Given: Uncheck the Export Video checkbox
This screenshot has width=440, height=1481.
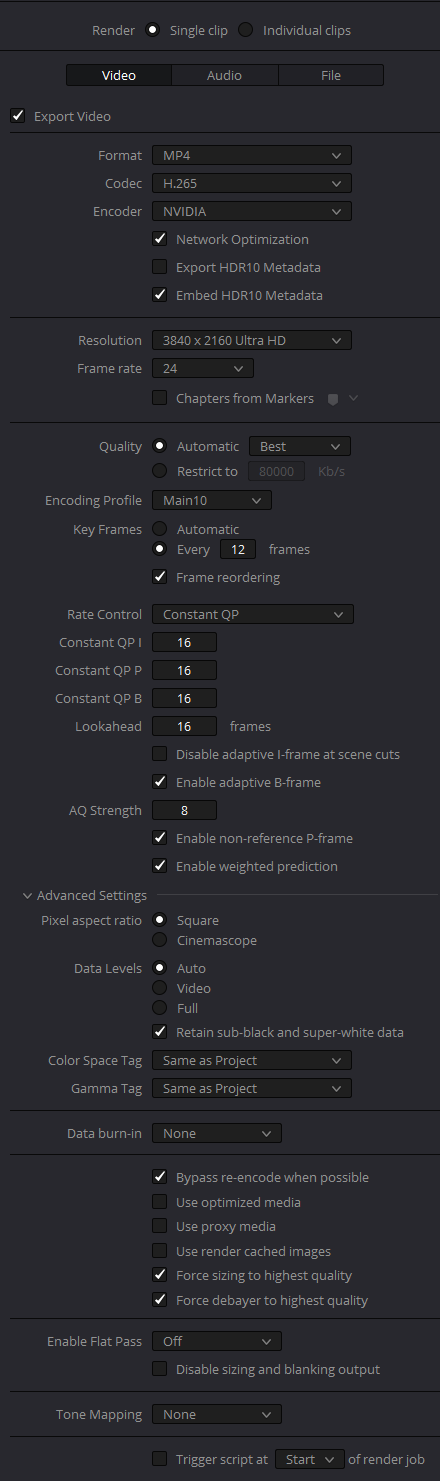Looking at the screenshot, I should [18, 116].
